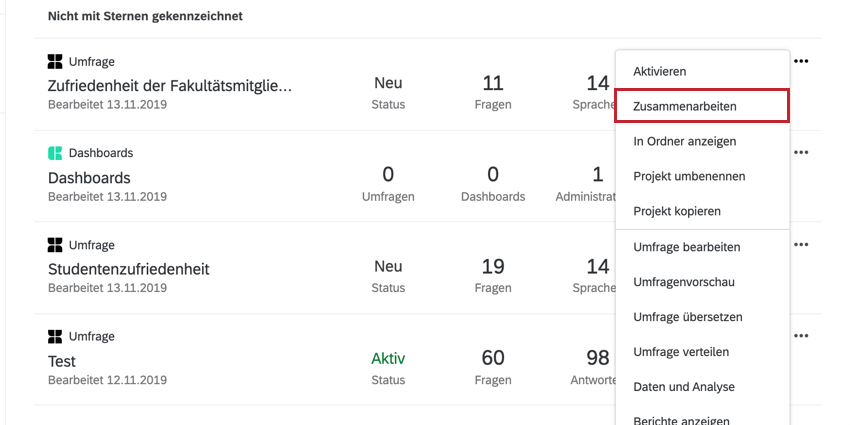Open three-dot menu for Zufriedenheit der Fakultätsmitglieder
This screenshot has height=425, width=850.
(x=801, y=61)
